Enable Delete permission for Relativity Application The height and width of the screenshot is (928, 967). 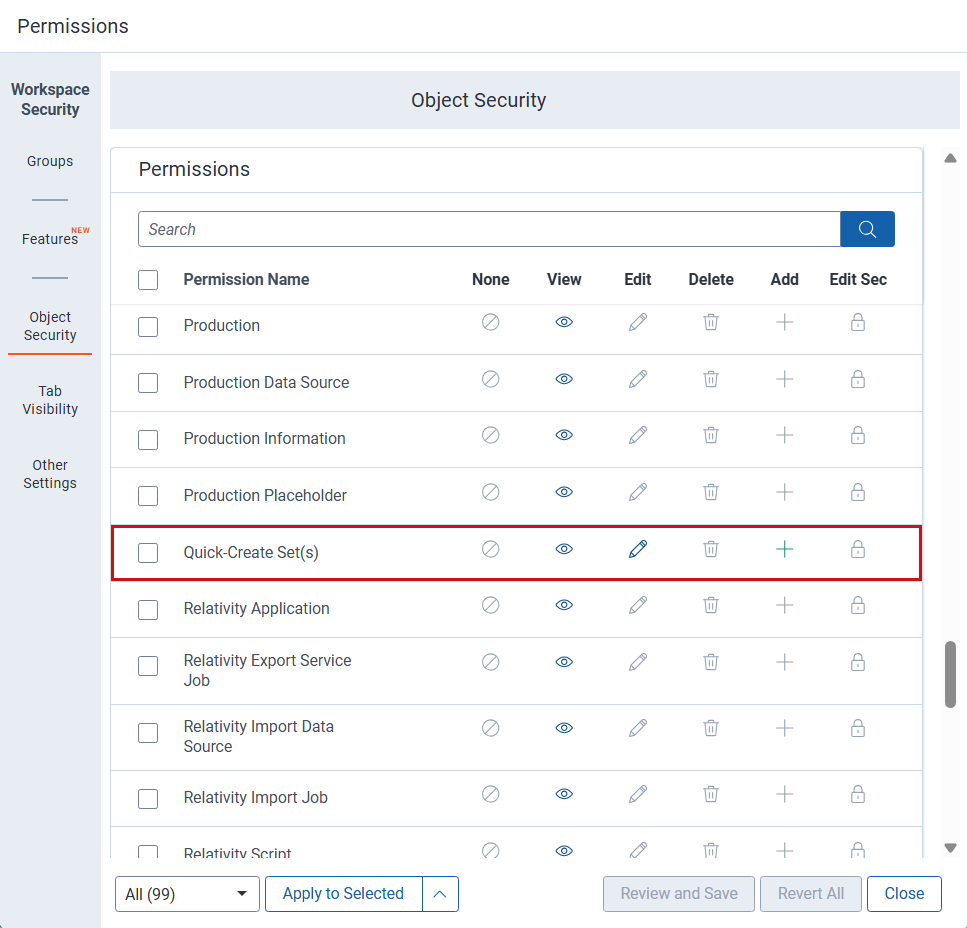710,605
